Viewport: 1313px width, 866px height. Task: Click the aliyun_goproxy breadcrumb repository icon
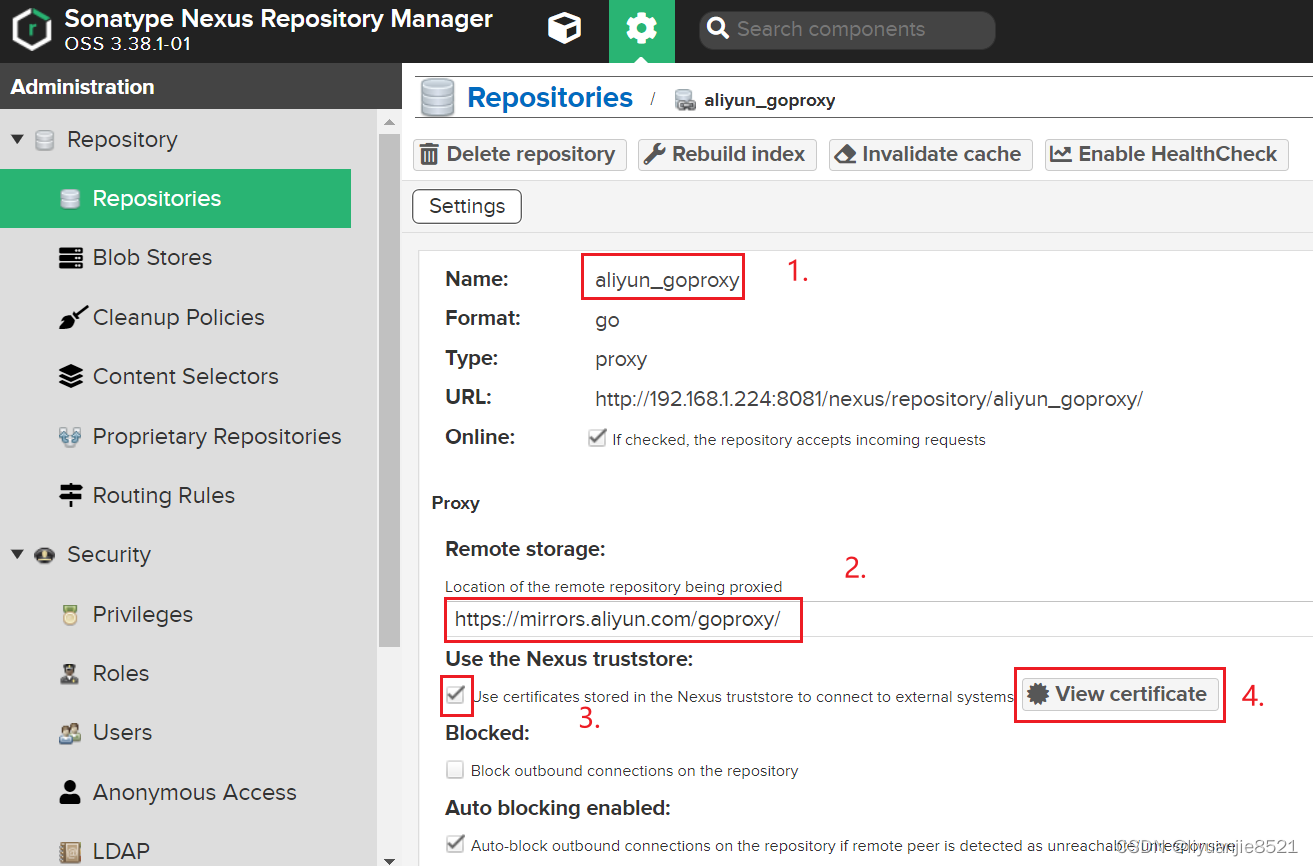(685, 100)
